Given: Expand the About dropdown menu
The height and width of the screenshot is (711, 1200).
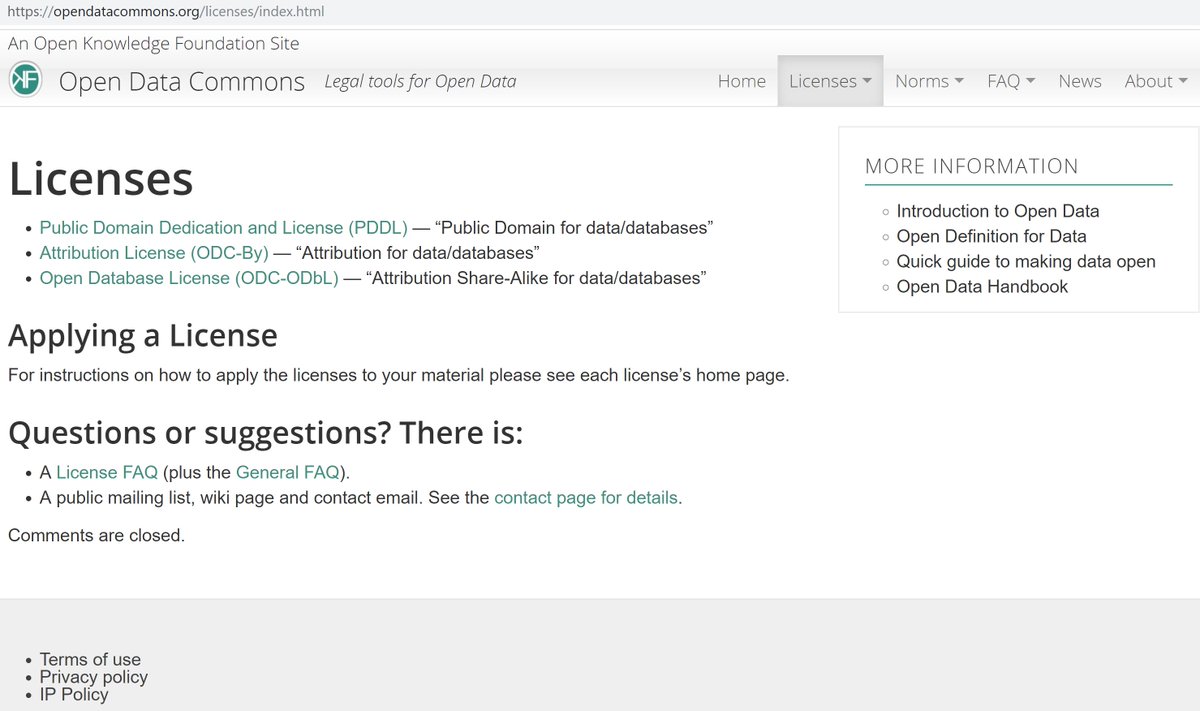Looking at the screenshot, I should [1156, 81].
